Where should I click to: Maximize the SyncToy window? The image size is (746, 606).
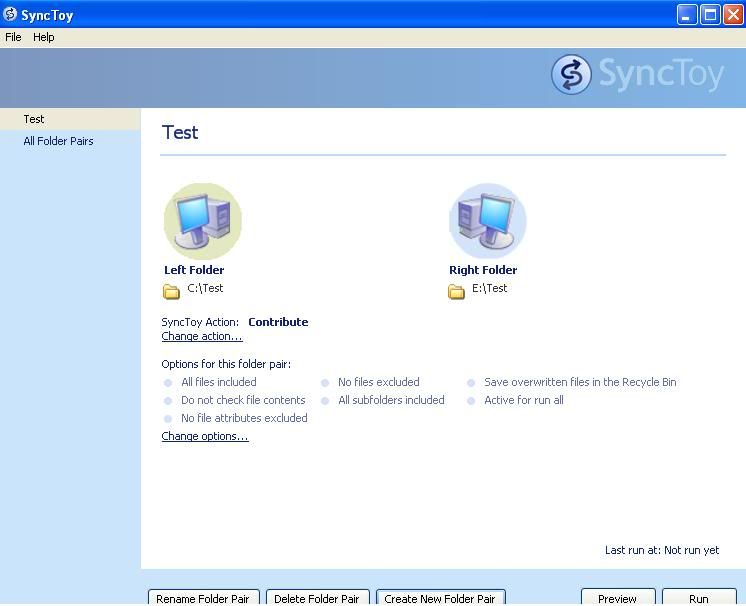pyautogui.click(x=710, y=15)
